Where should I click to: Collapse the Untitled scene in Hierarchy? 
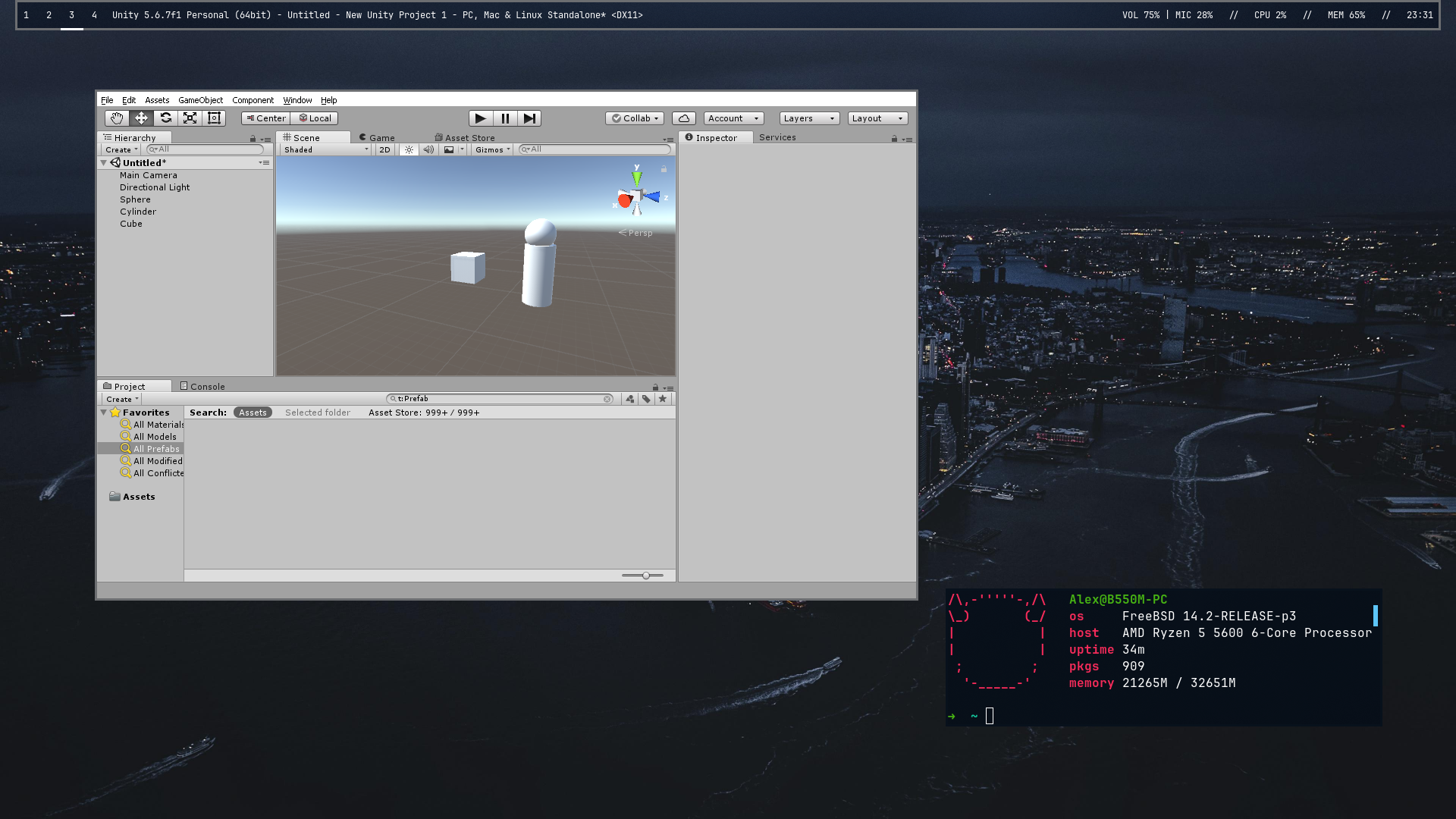point(104,163)
